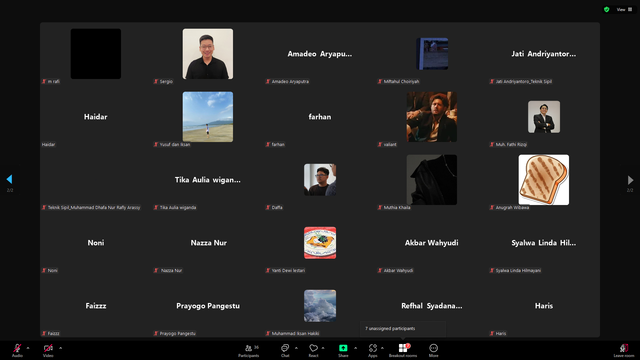
Task: Select Miftahul Choiriyah's thumbnail
Action: (x=432, y=53)
